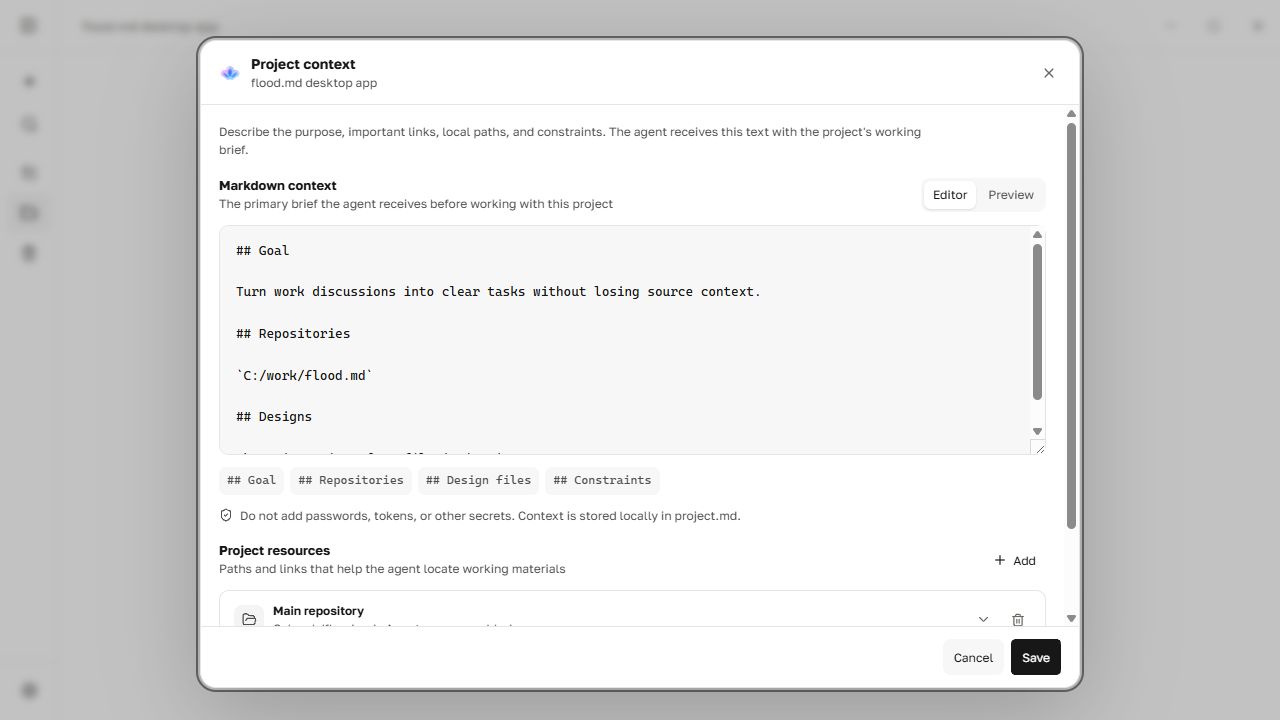Switch to the Editor tab

point(949,195)
